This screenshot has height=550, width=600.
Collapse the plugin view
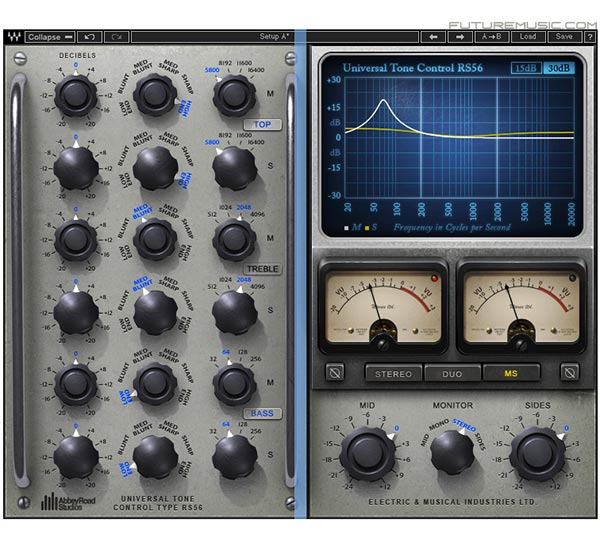pyautogui.click(x=50, y=37)
